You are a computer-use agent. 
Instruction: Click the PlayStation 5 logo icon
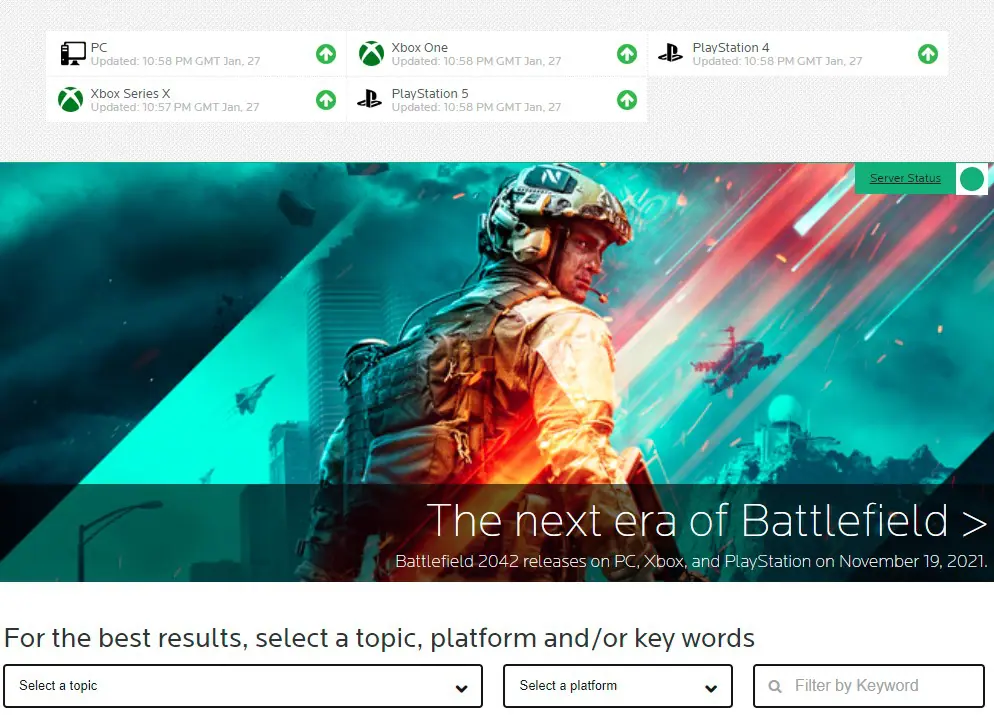(x=370, y=99)
